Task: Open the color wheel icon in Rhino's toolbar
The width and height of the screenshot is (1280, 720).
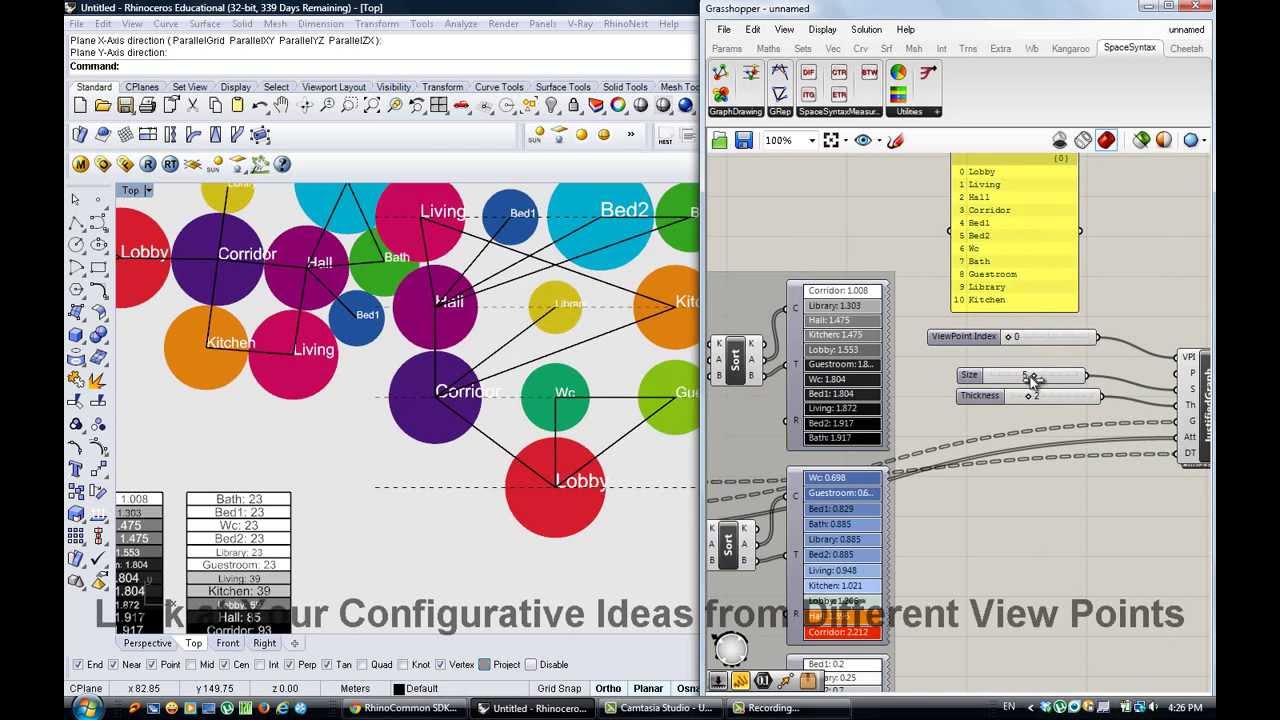Action: [x=618, y=105]
